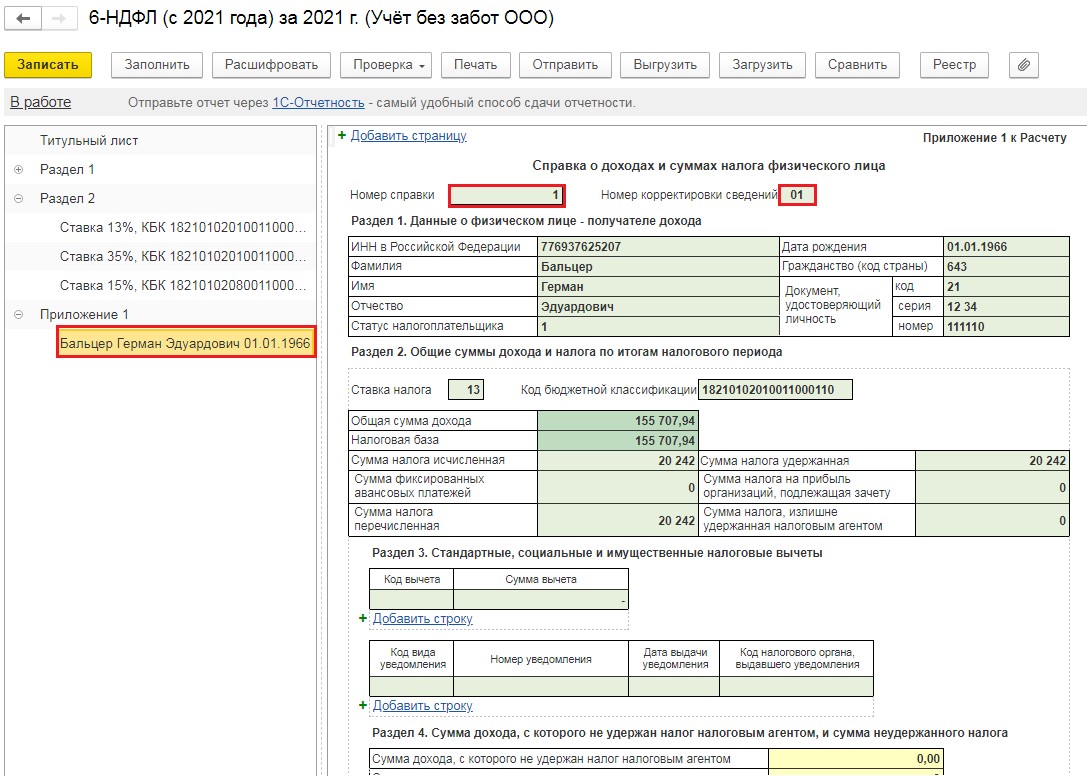Select Бальцер Герман Эдуардович tree row

click(x=186, y=343)
